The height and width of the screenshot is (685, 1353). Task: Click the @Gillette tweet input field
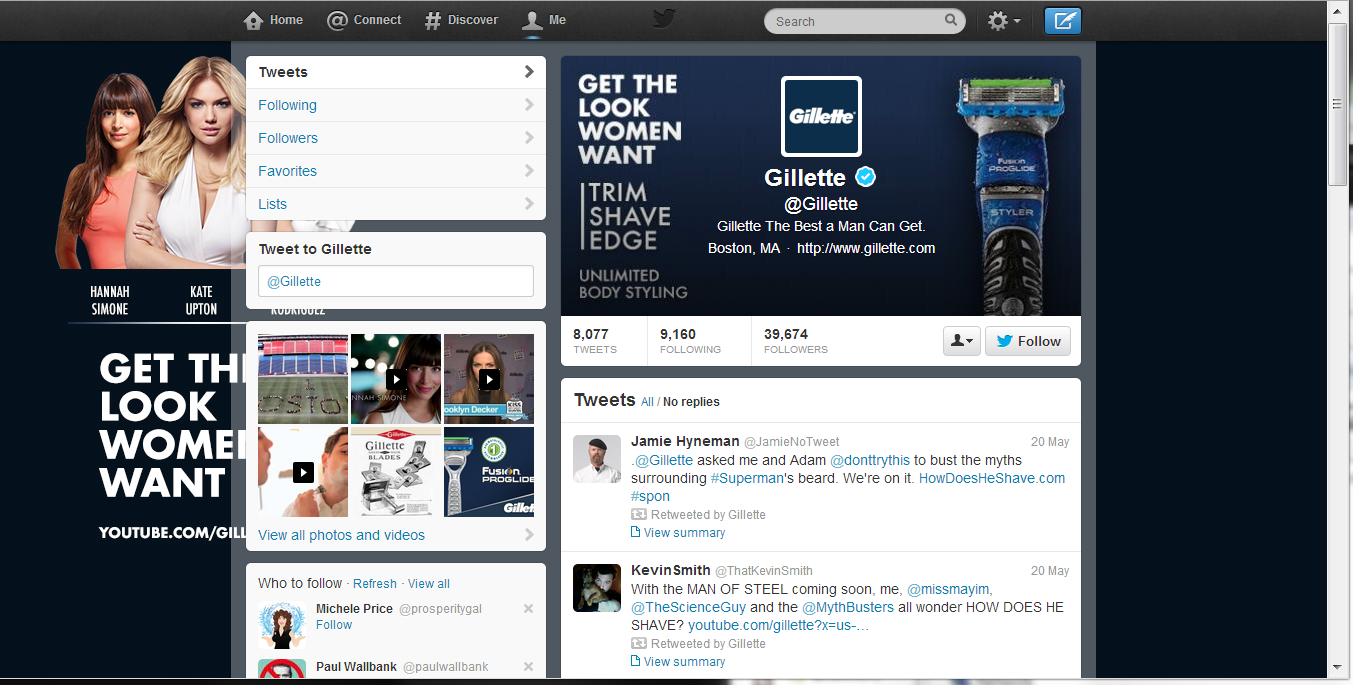tap(396, 281)
